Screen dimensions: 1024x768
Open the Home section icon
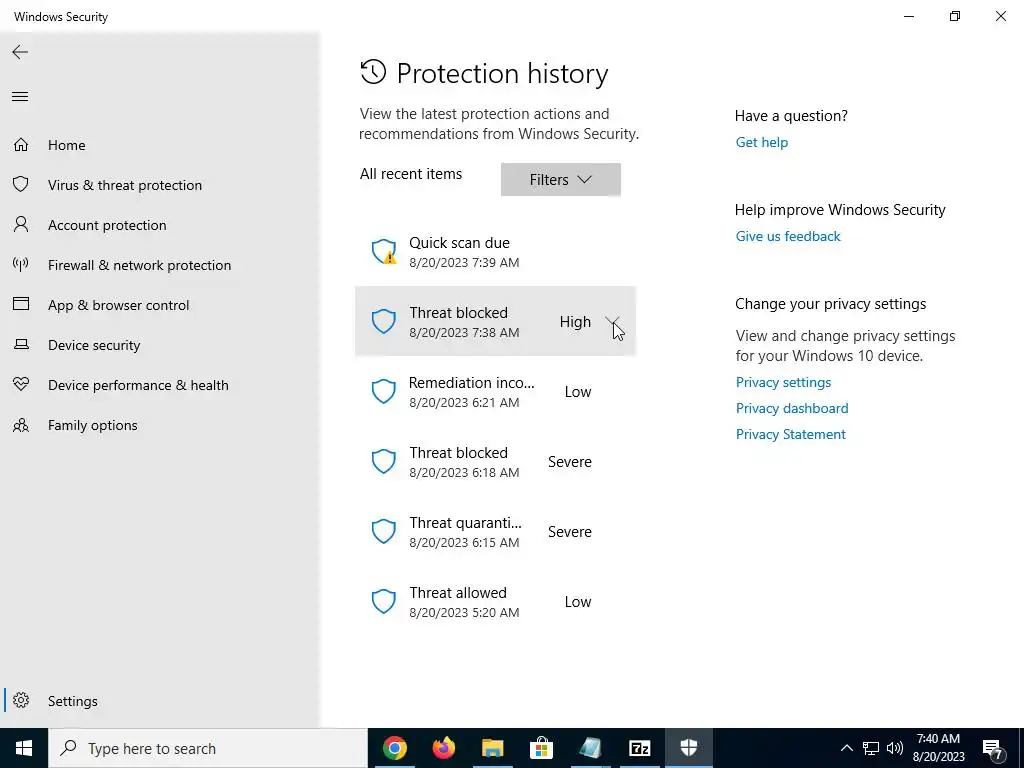pos(20,145)
